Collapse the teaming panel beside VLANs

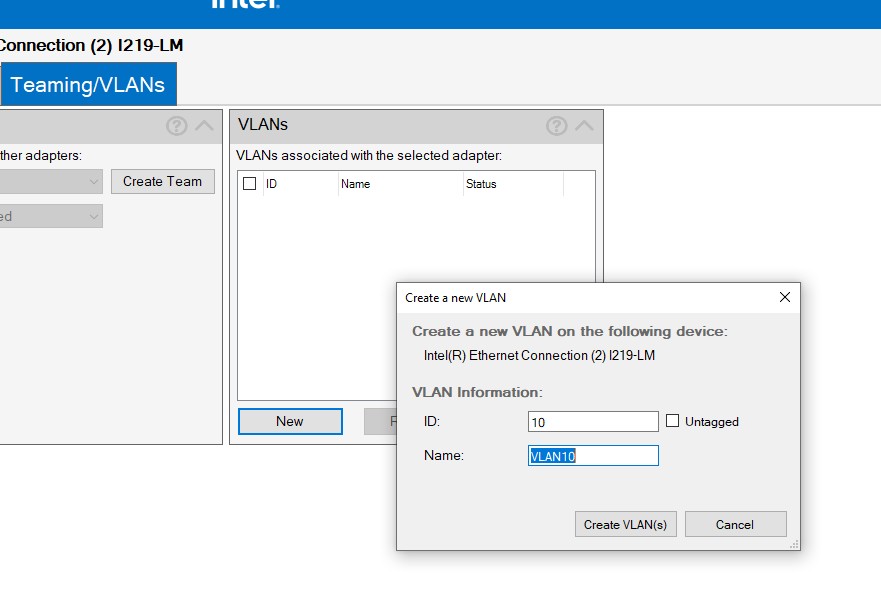(x=205, y=126)
